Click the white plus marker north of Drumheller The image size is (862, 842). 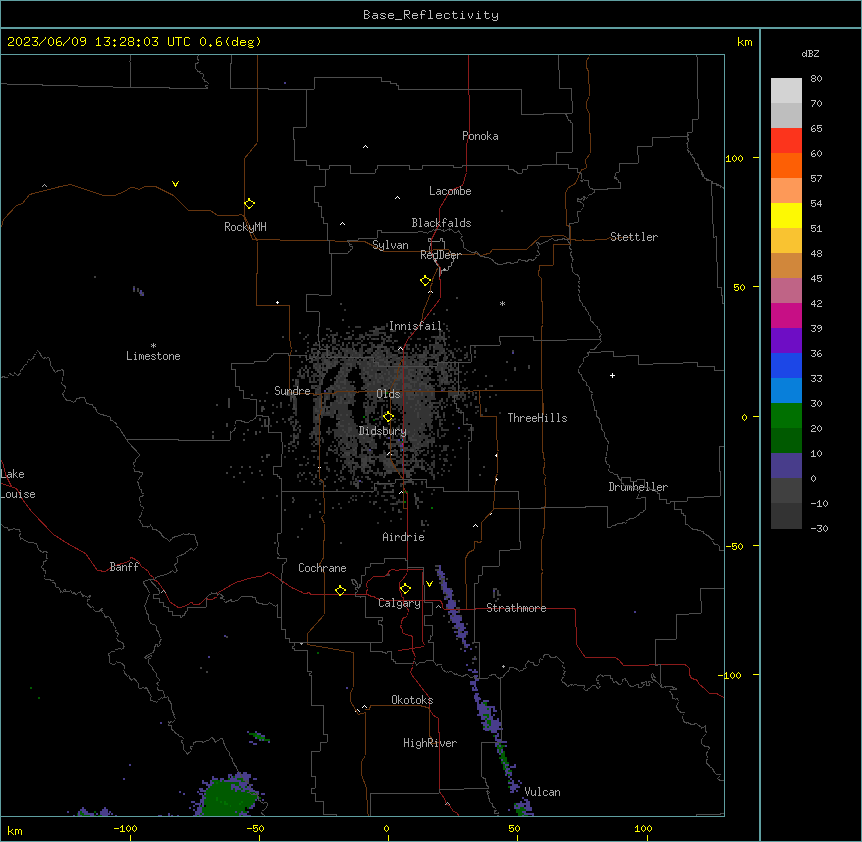[612, 375]
